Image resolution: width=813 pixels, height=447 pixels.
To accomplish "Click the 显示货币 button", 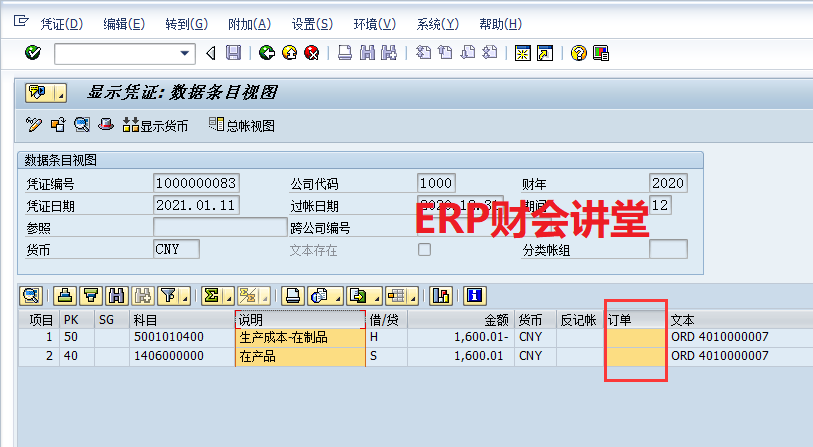I will [155, 125].
